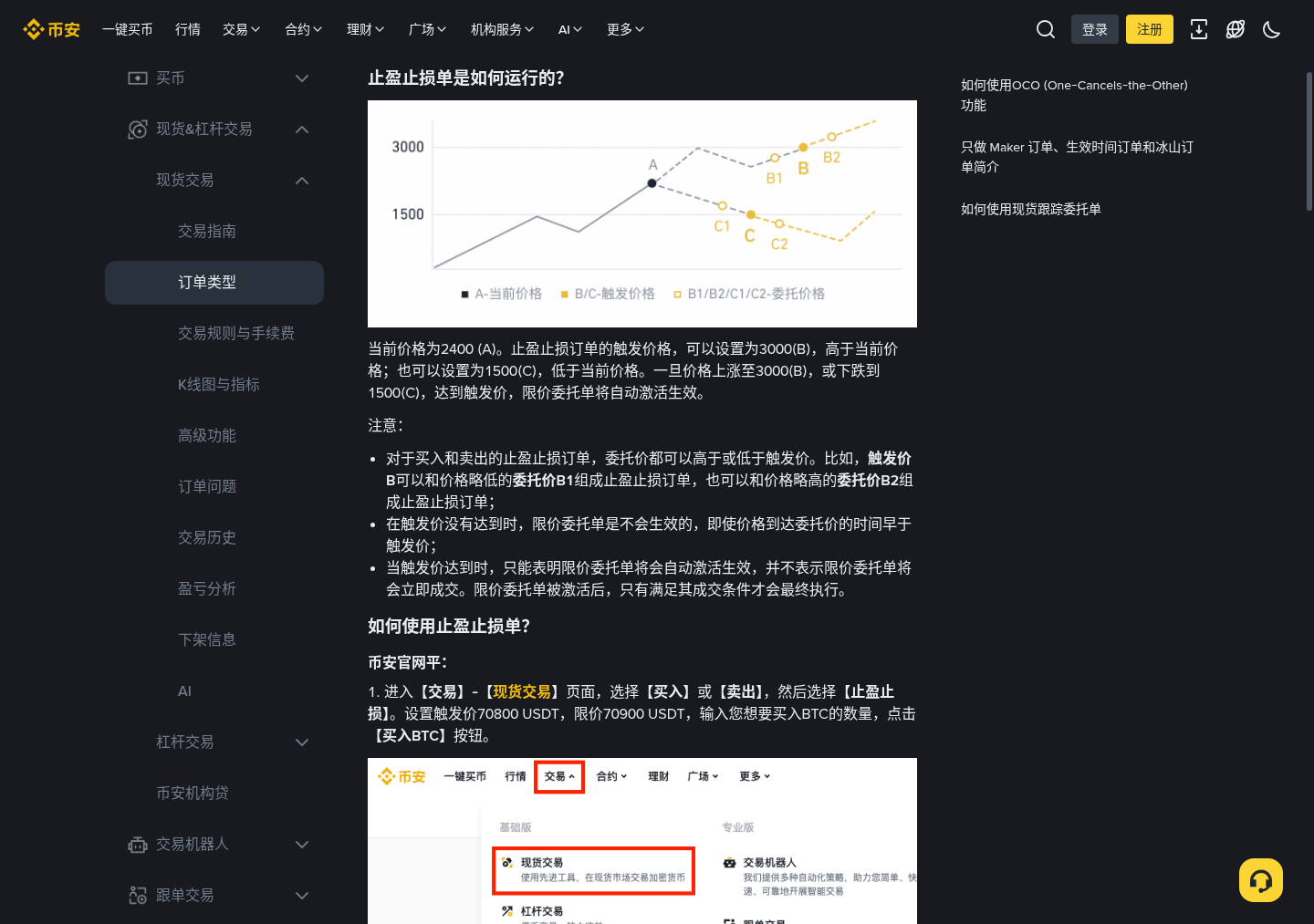The width and height of the screenshot is (1314, 924).
Task: Select K线图与指标 in sidebar
Action: 219,385
